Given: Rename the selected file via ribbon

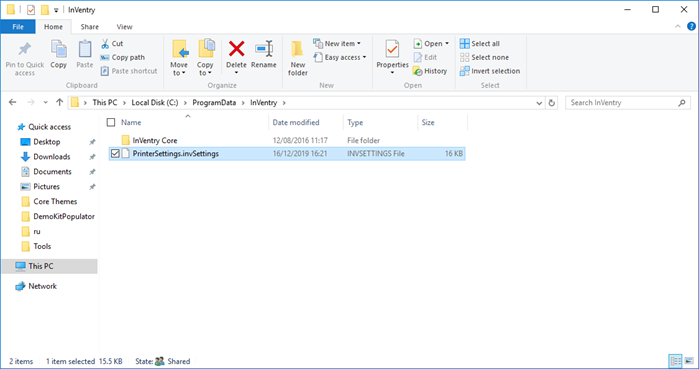Looking at the screenshot, I should [x=263, y=55].
